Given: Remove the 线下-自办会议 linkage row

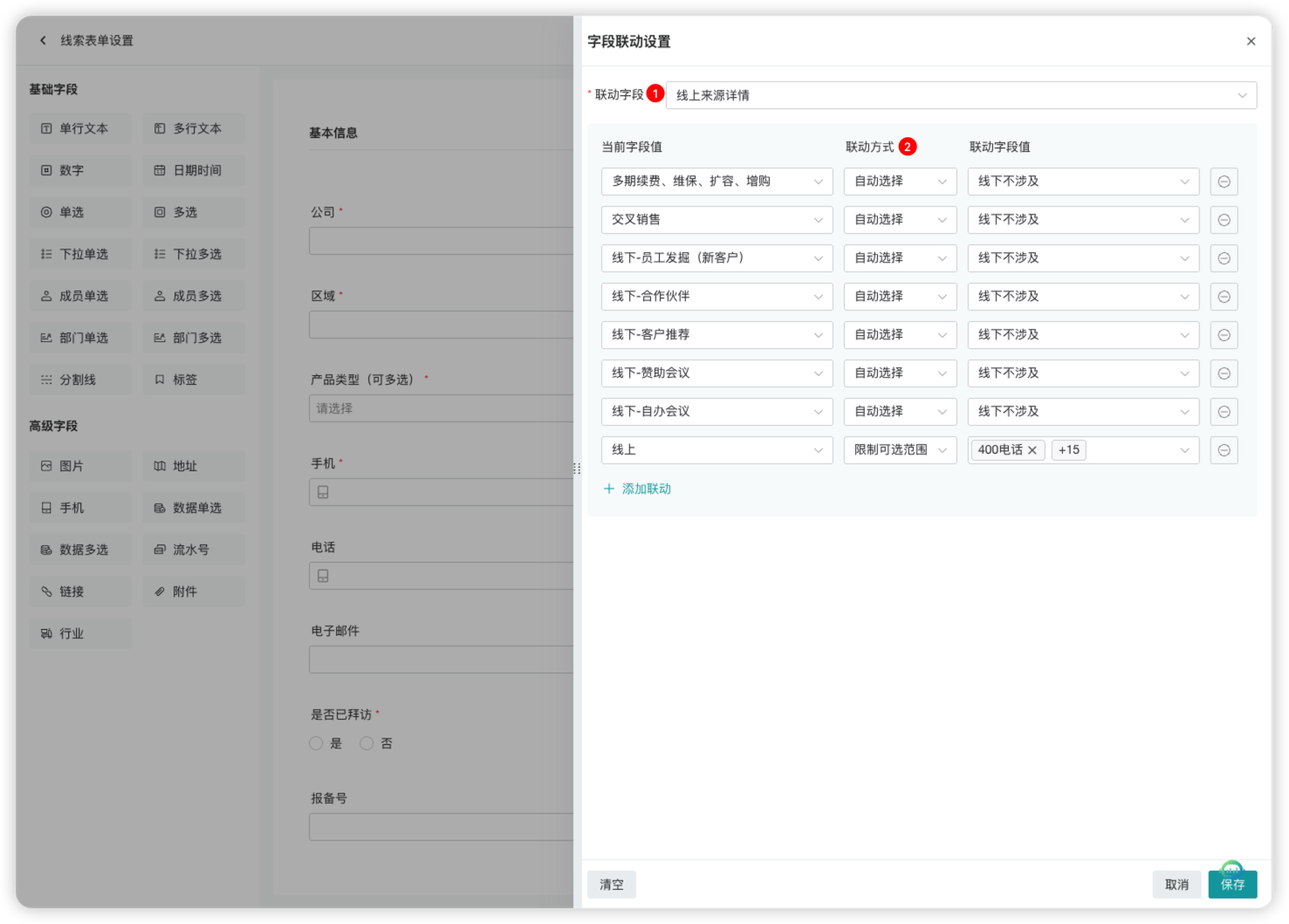Looking at the screenshot, I should pos(1224,412).
